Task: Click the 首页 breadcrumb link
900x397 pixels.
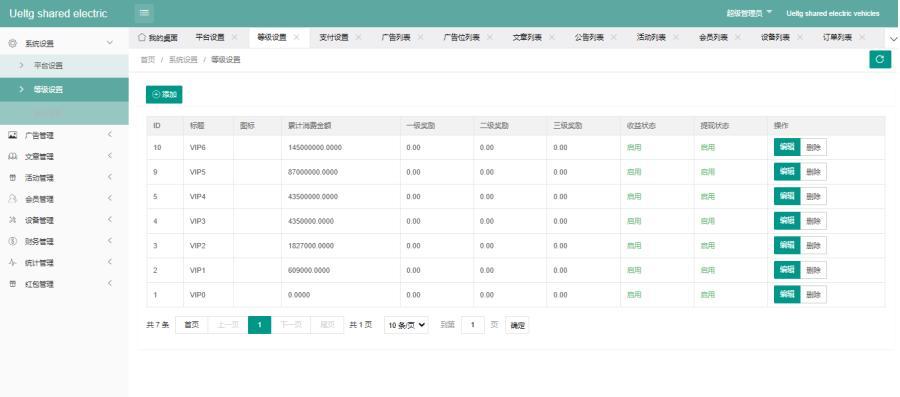Action: pos(148,60)
